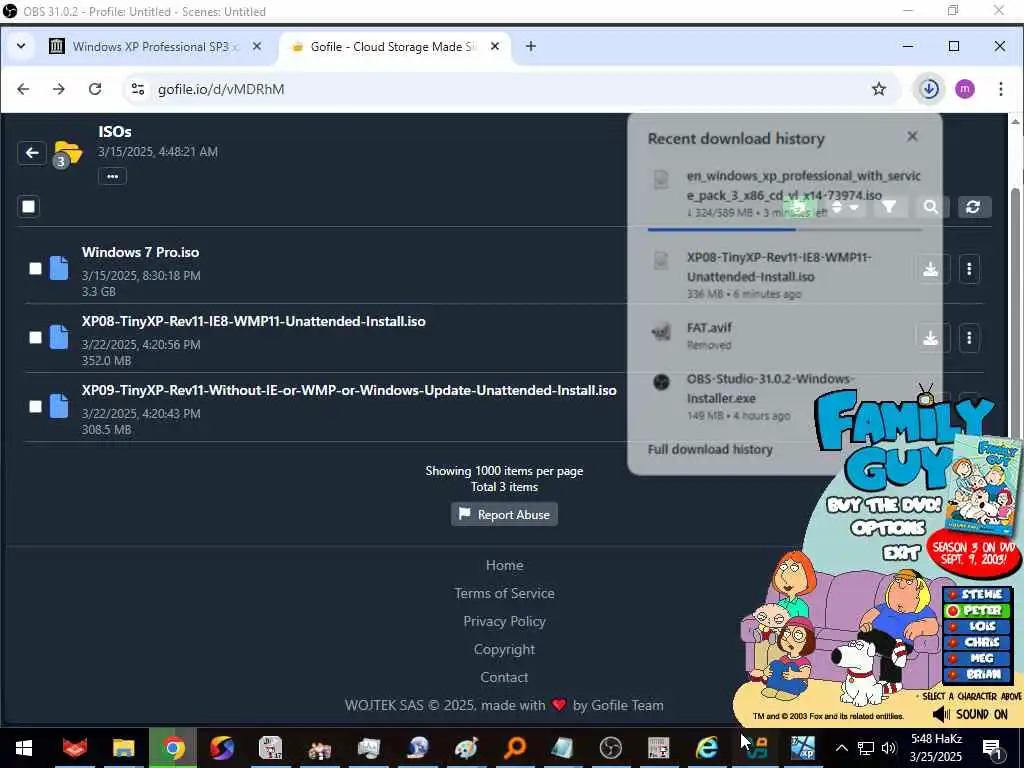Click the browser back arrow
The height and width of the screenshot is (768, 1024).
point(23,89)
